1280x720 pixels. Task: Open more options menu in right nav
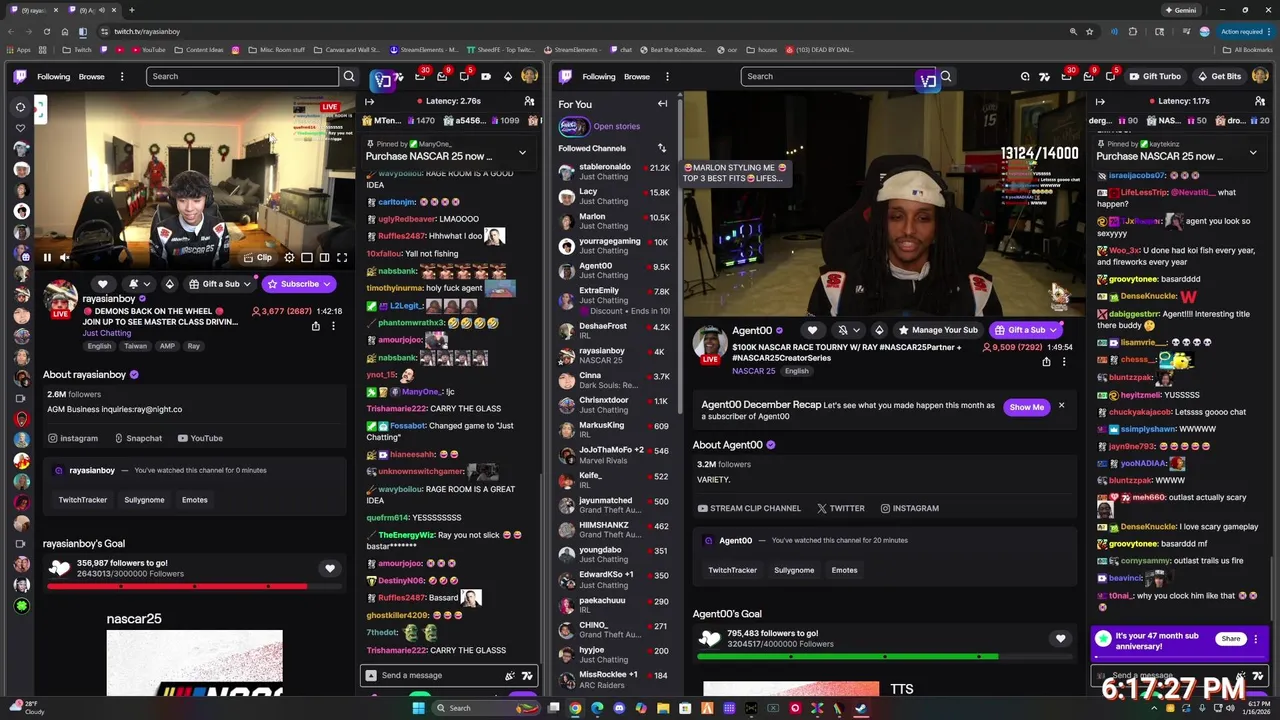pos(667,76)
